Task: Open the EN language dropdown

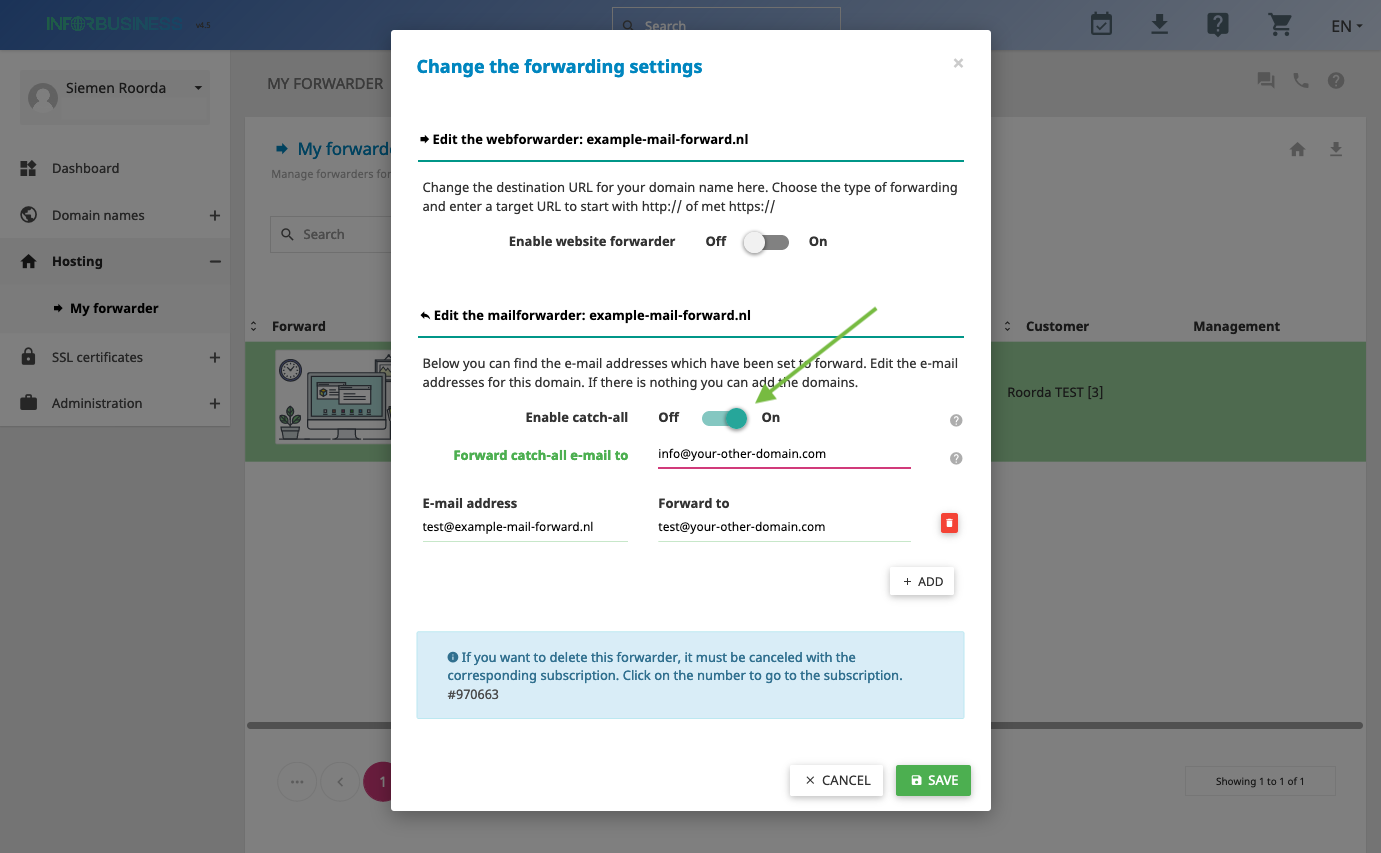Action: click(x=1347, y=26)
